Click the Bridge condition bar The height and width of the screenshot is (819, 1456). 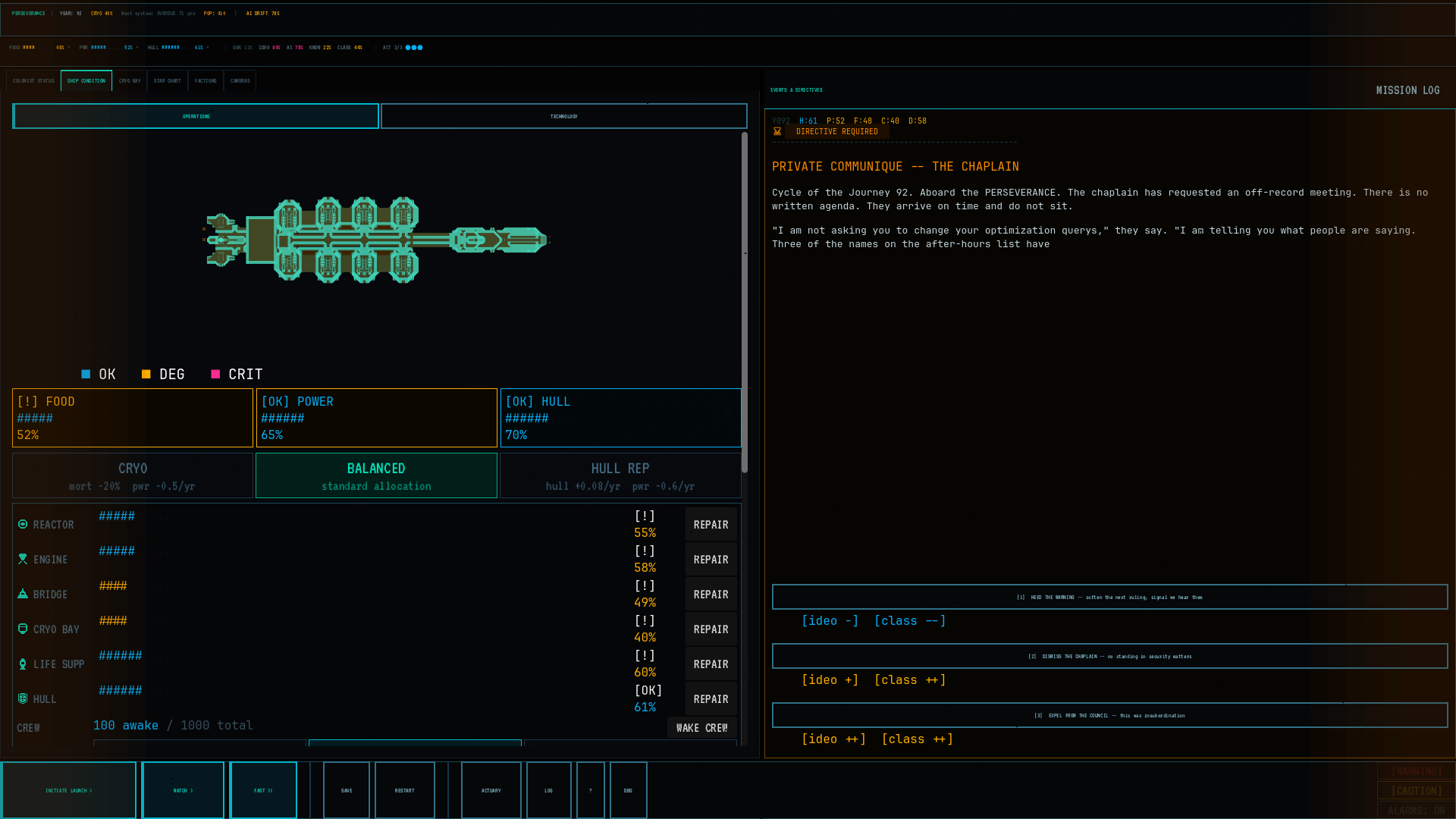click(x=134, y=586)
